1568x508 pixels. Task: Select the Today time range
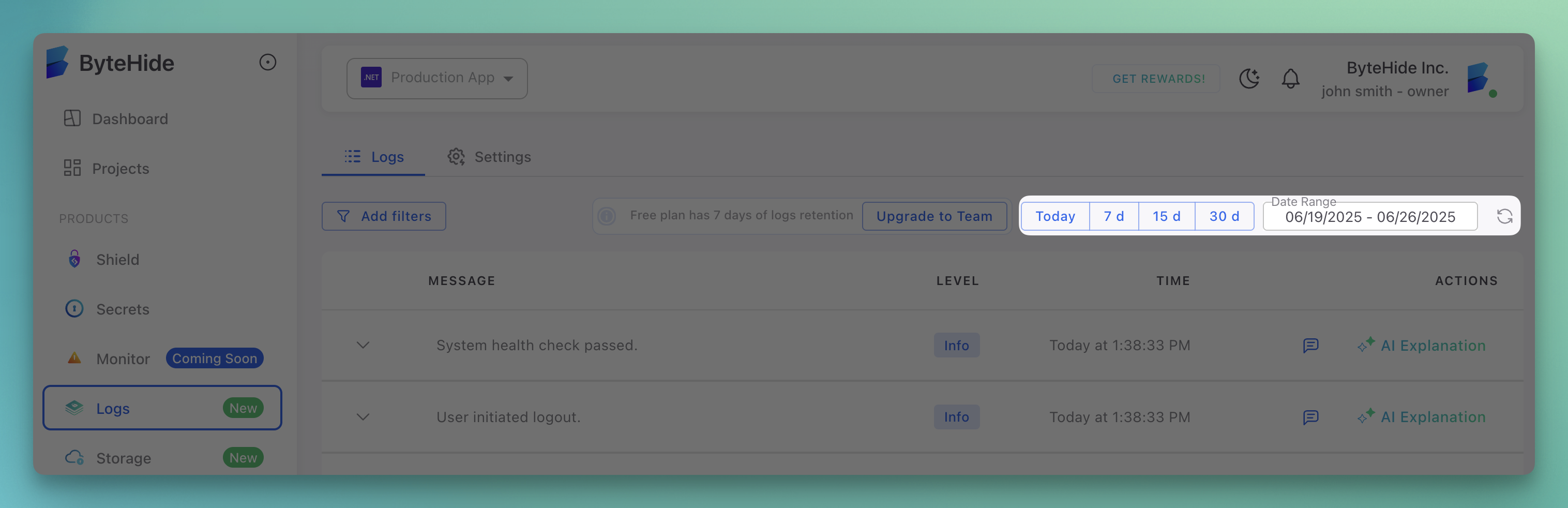1055,216
